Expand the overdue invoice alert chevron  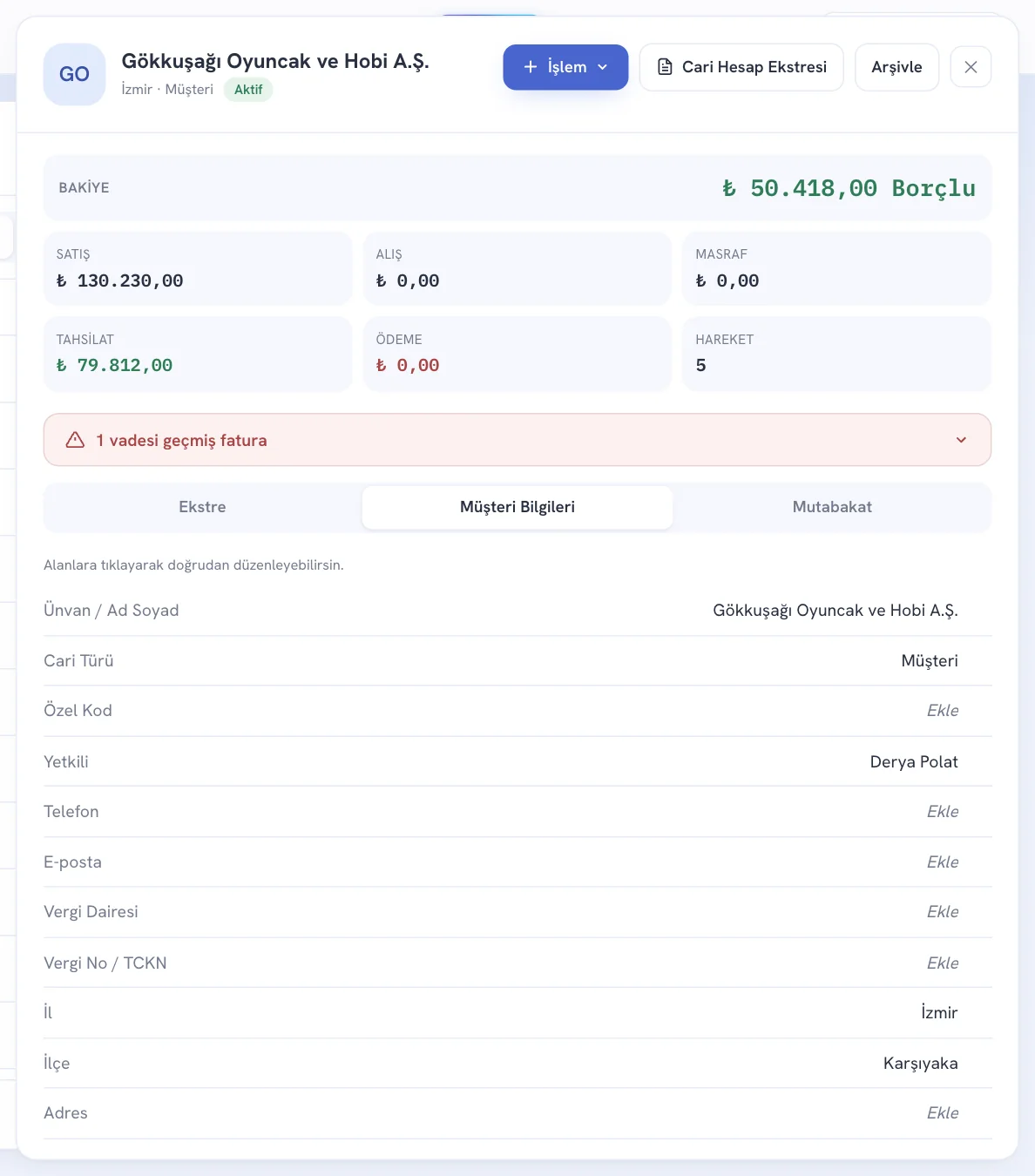tap(961, 440)
